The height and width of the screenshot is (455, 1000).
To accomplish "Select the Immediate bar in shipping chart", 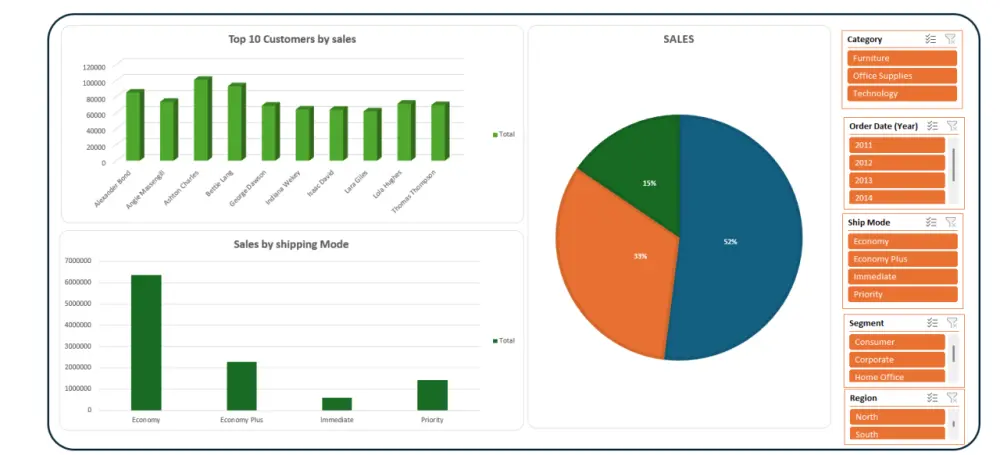I will click(x=337, y=404).
